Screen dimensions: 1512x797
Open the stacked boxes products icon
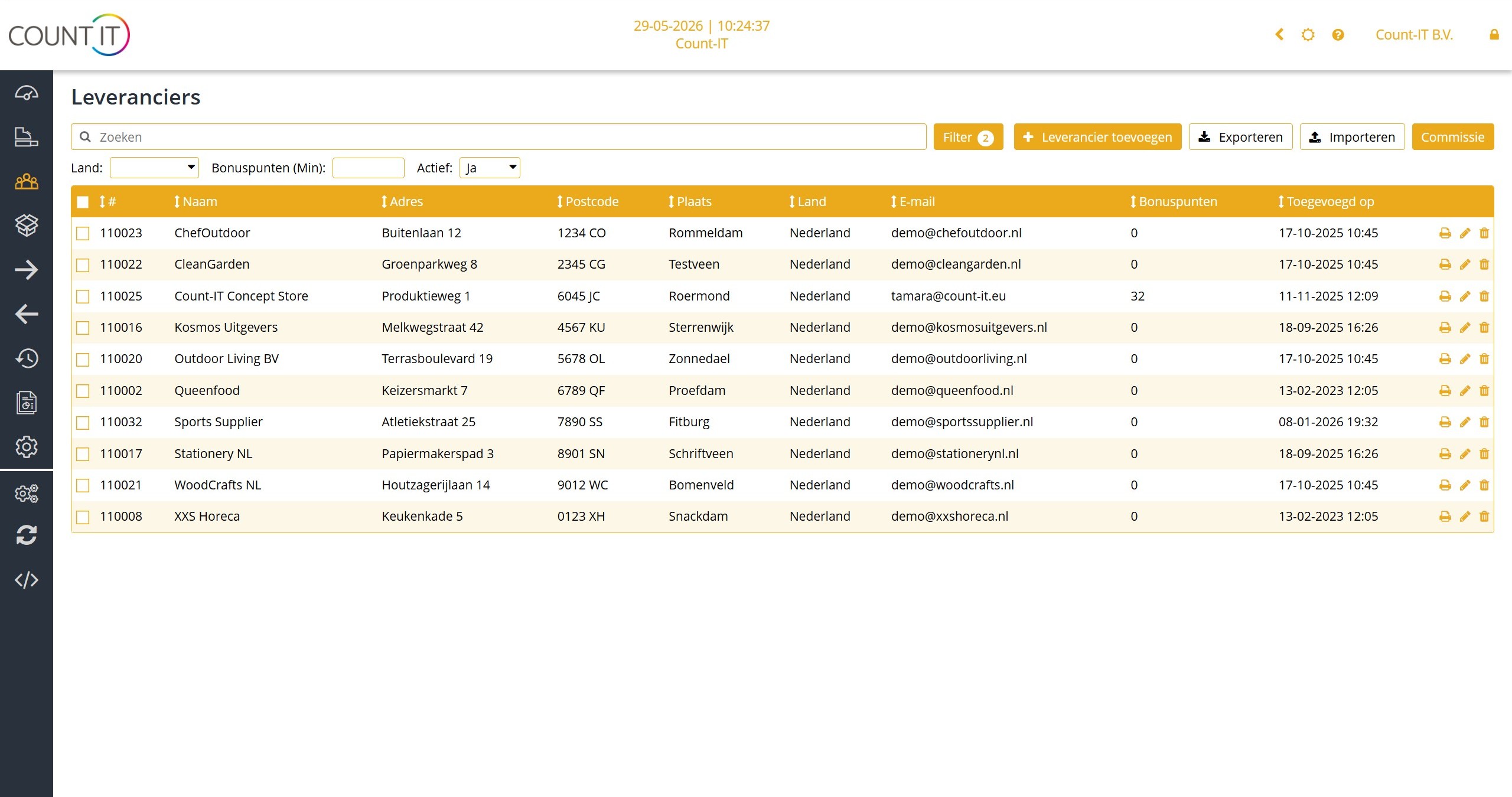[27, 225]
